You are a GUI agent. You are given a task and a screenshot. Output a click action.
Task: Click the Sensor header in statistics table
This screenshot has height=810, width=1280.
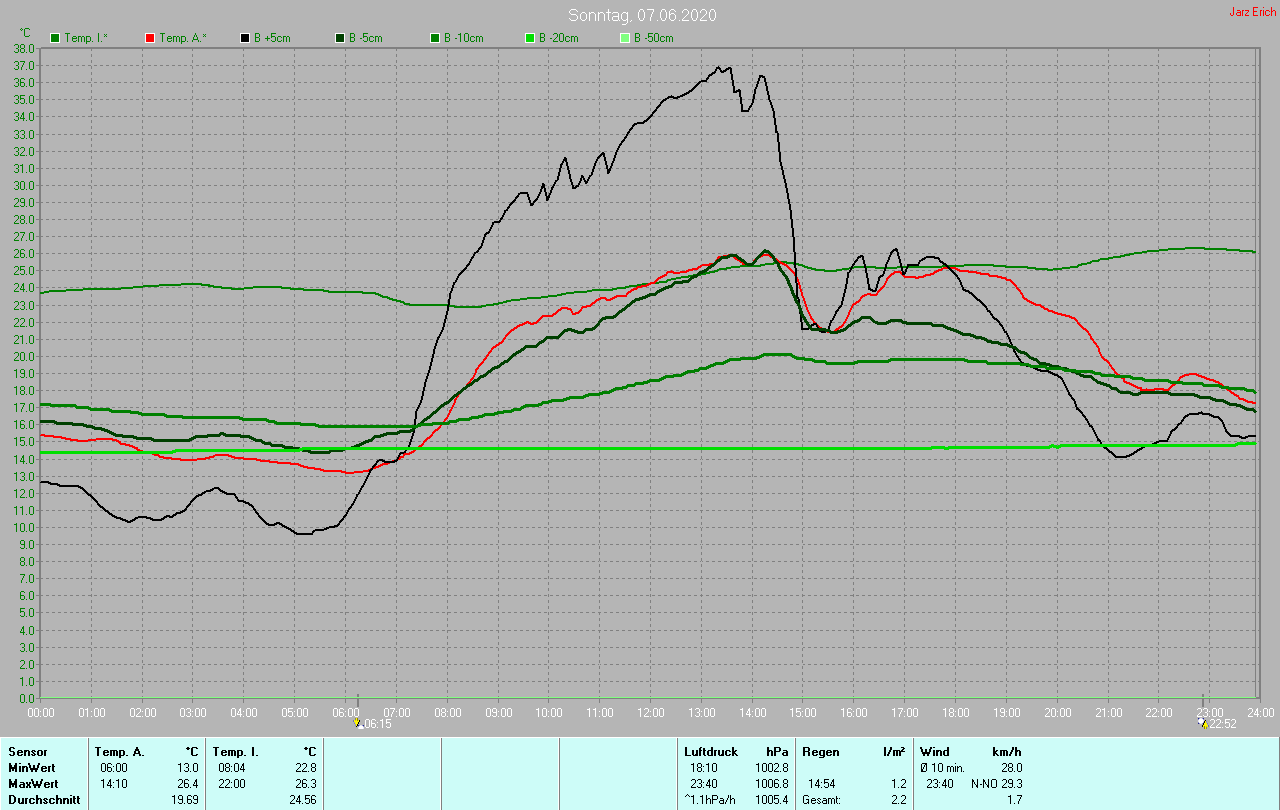27,751
